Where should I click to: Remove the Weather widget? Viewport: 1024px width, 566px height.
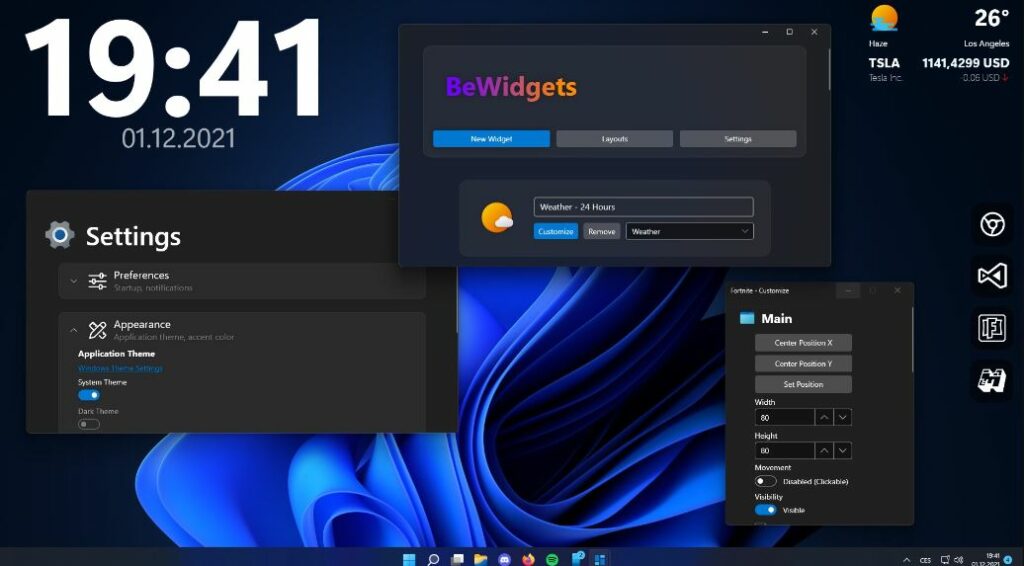tap(601, 231)
